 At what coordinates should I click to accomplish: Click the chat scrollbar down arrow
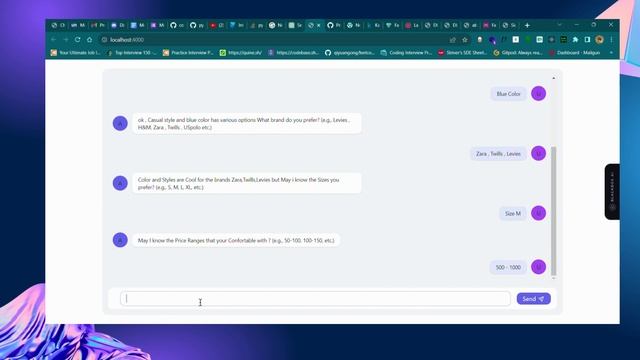click(553, 278)
